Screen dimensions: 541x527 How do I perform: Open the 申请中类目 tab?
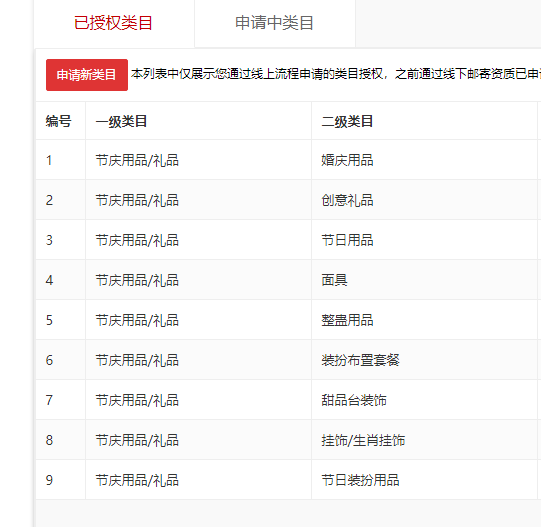pos(275,23)
